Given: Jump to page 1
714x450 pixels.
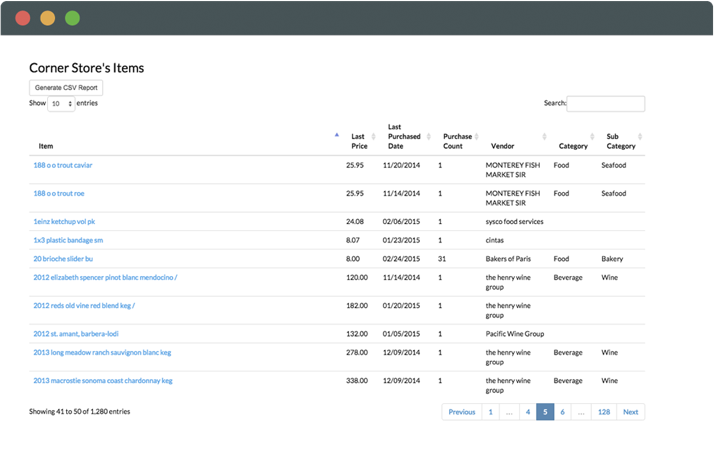Looking at the screenshot, I should pyautogui.click(x=490, y=412).
